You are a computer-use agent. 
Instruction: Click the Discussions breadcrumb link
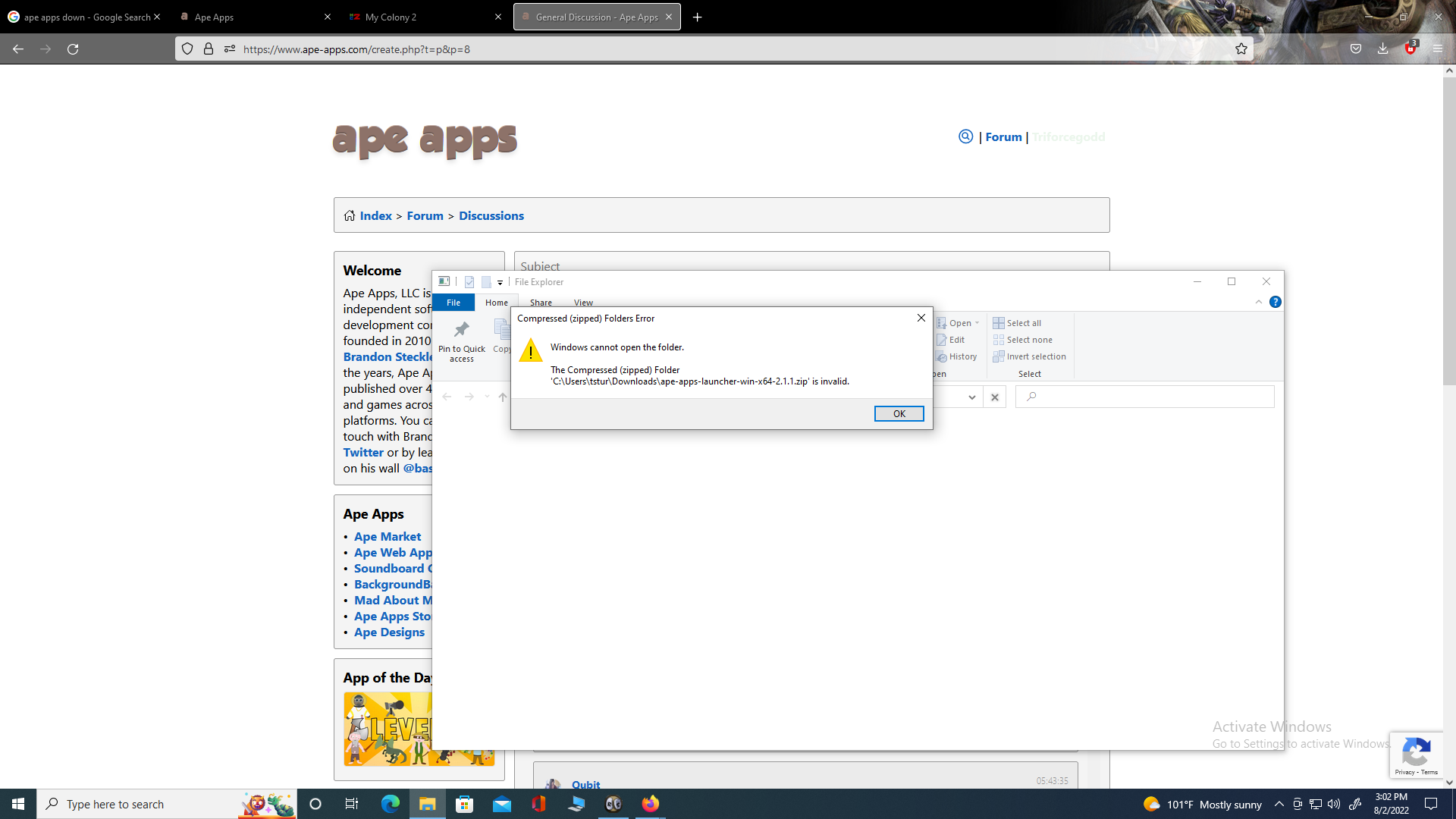(x=491, y=216)
